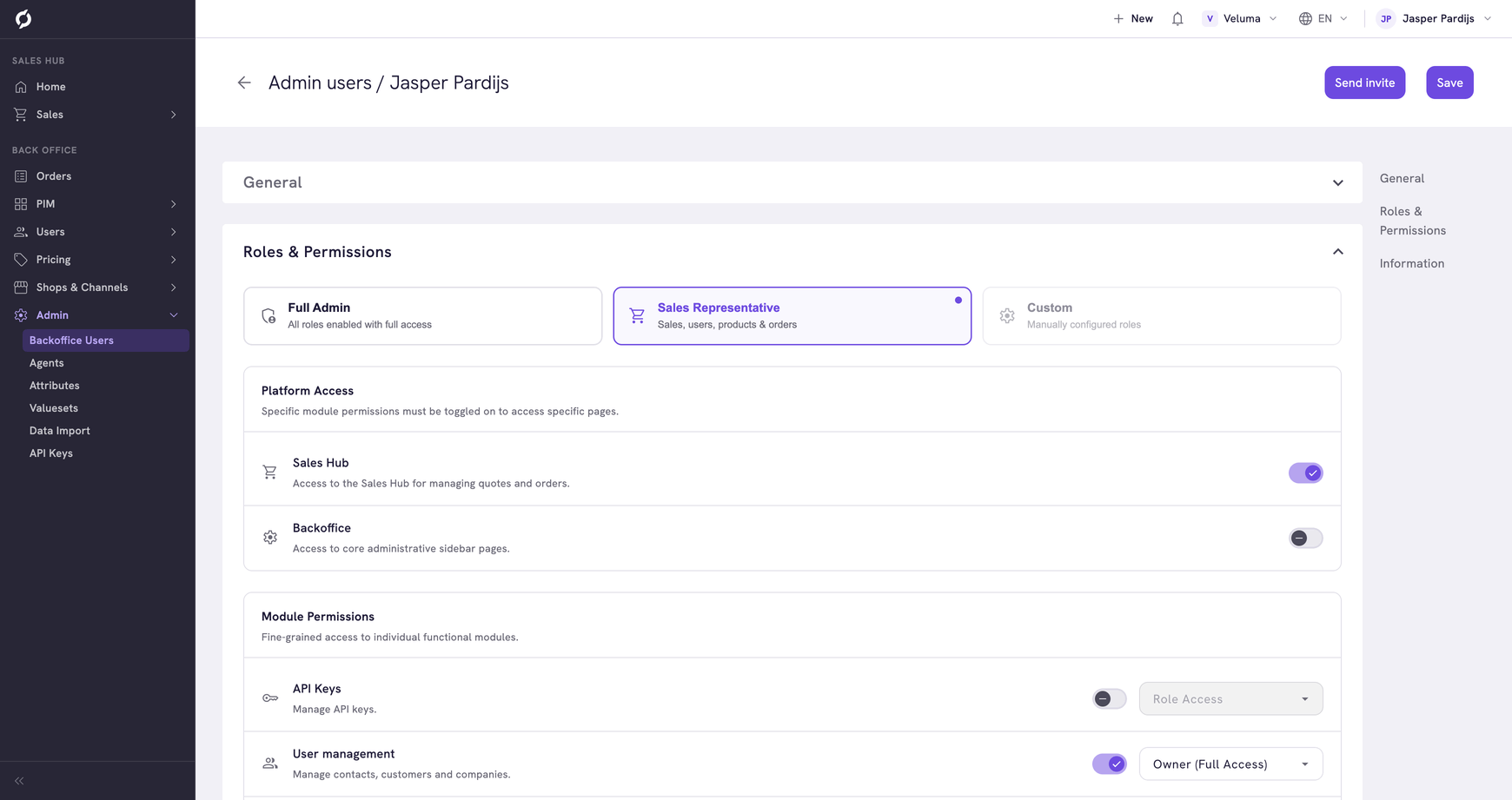Viewport: 1512px width, 800px height.
Task: Open Attributes in Admin submenu
Action: coord(55,386)
